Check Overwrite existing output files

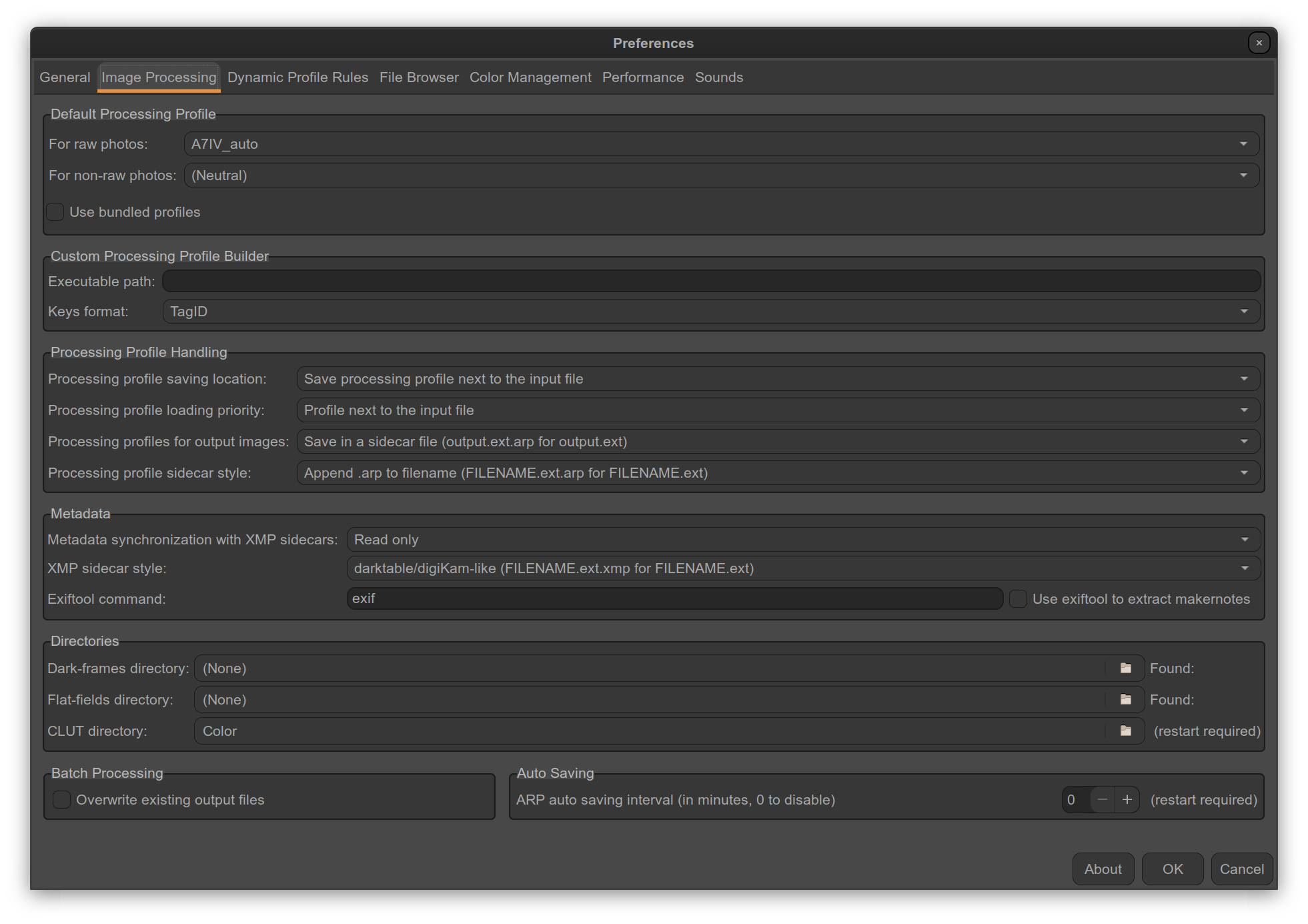[x=61, y=799]
